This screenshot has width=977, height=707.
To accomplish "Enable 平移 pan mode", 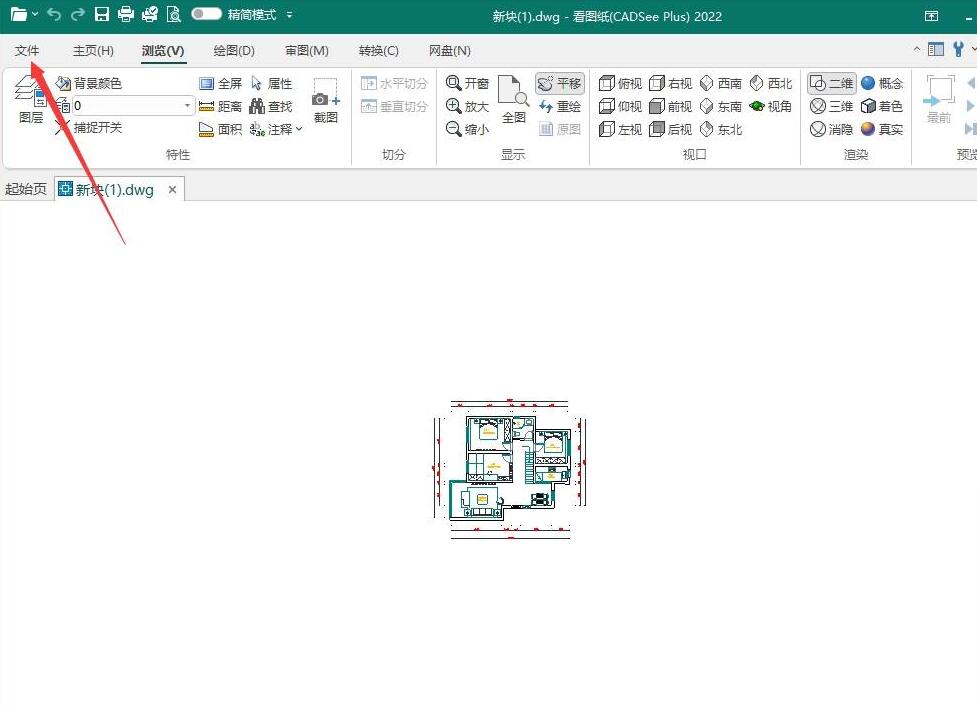I will pos(559,84).
